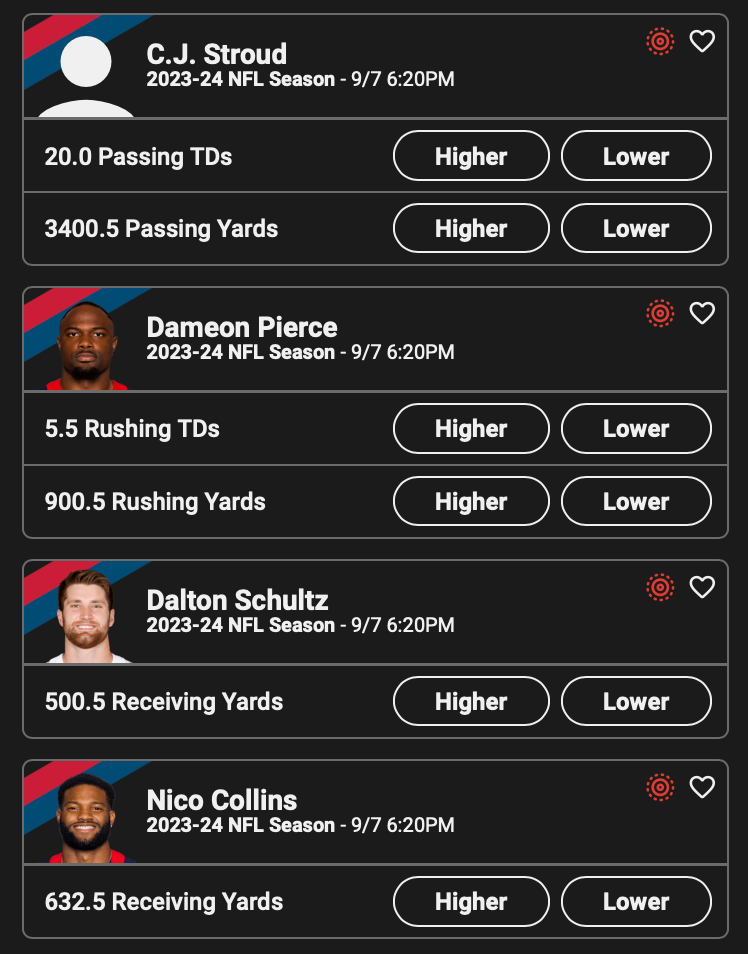Viewport: 748px width, 954px height.
Task: Pick Higher for Dalton Schultz's 500.5 Receiving Yards
Action: 471,702
